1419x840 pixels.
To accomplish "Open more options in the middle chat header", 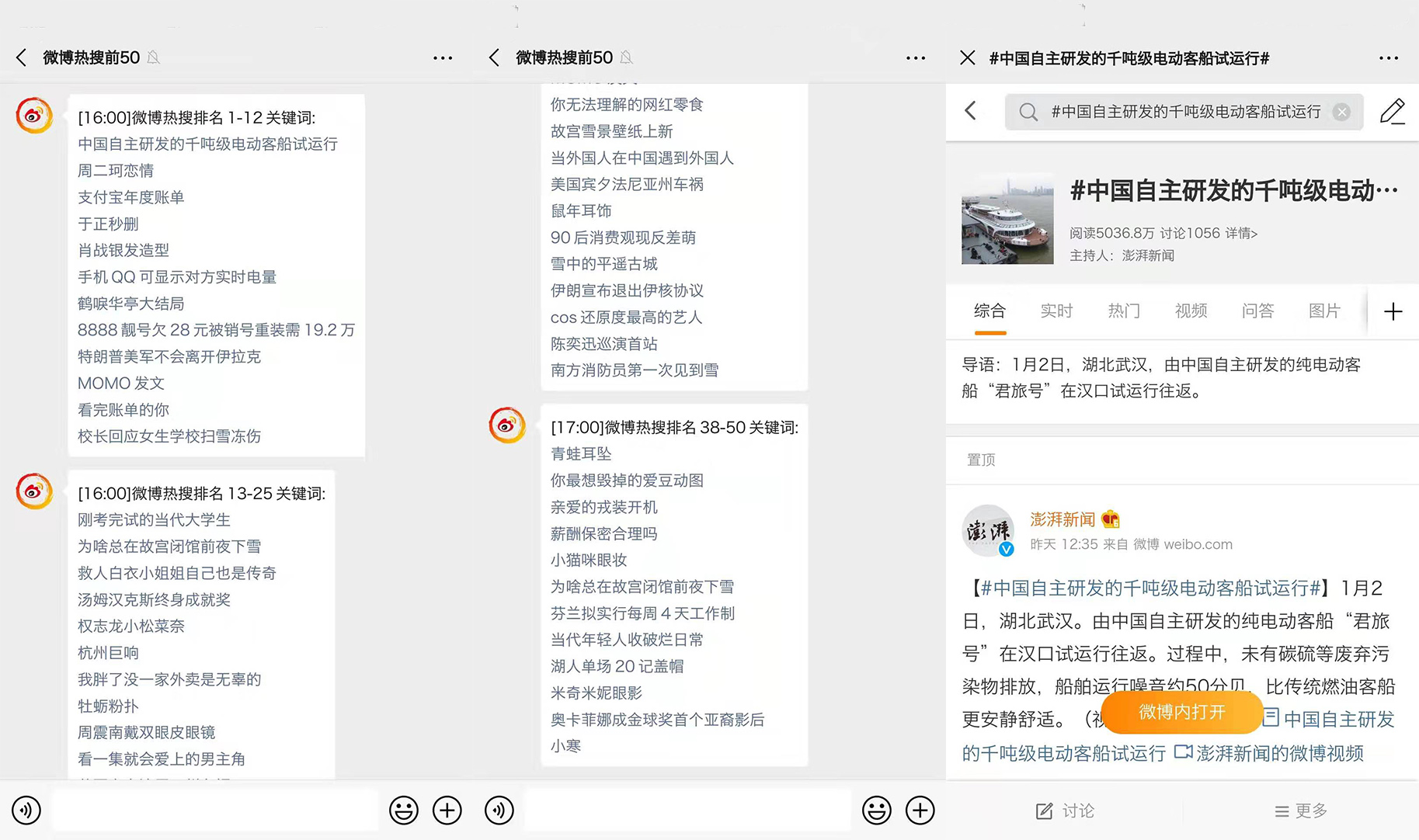I will point(916,58).
